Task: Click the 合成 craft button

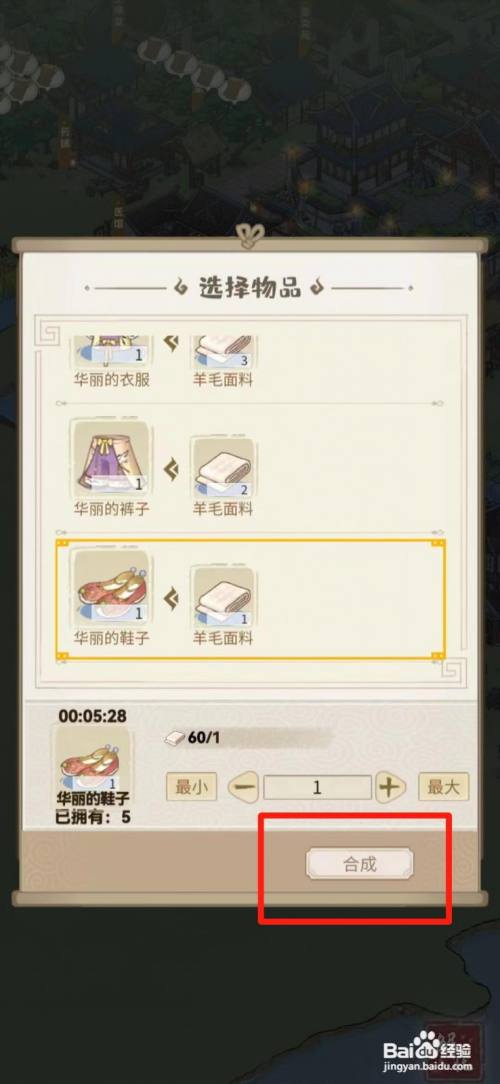Action: click(360, 864)
